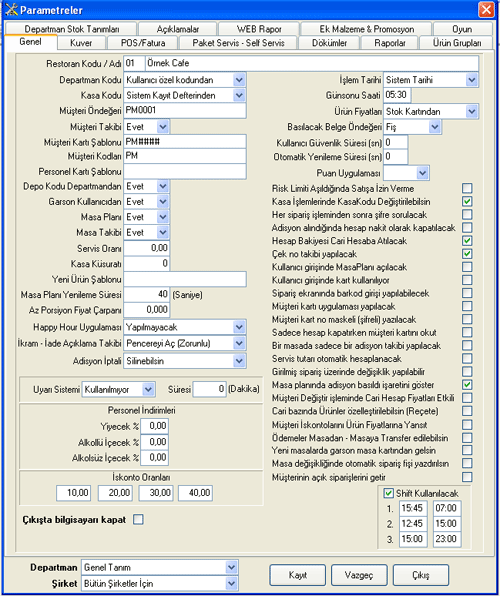Switch to the Kuver tab
This screenshot has height=596, width=500.
click(x=81, y=43)
